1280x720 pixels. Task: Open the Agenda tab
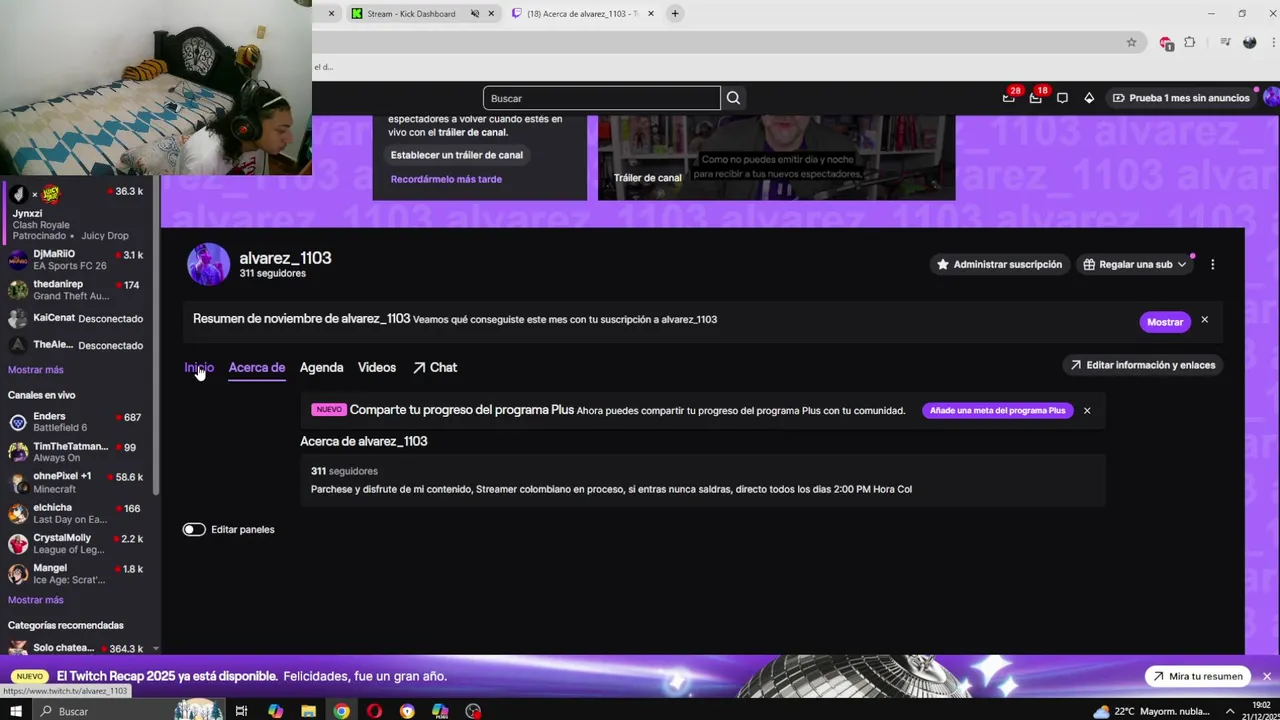pyautogui.click(x=321, y=367)
